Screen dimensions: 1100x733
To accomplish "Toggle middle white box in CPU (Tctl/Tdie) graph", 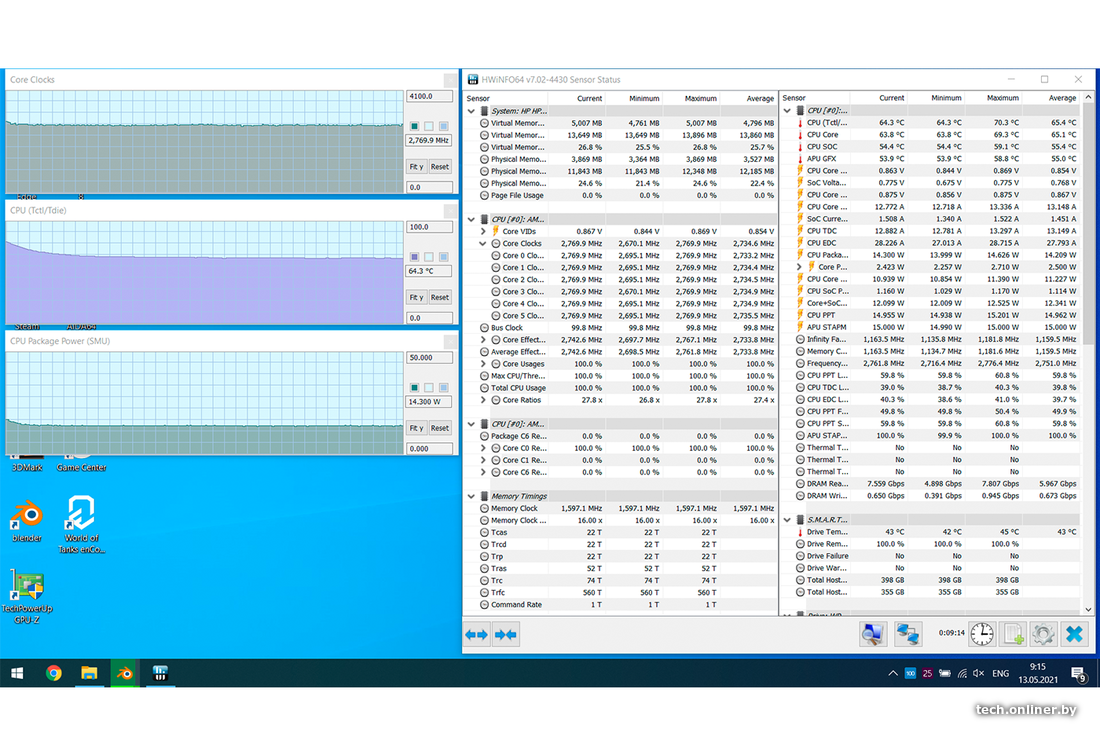I will [429, 257].
